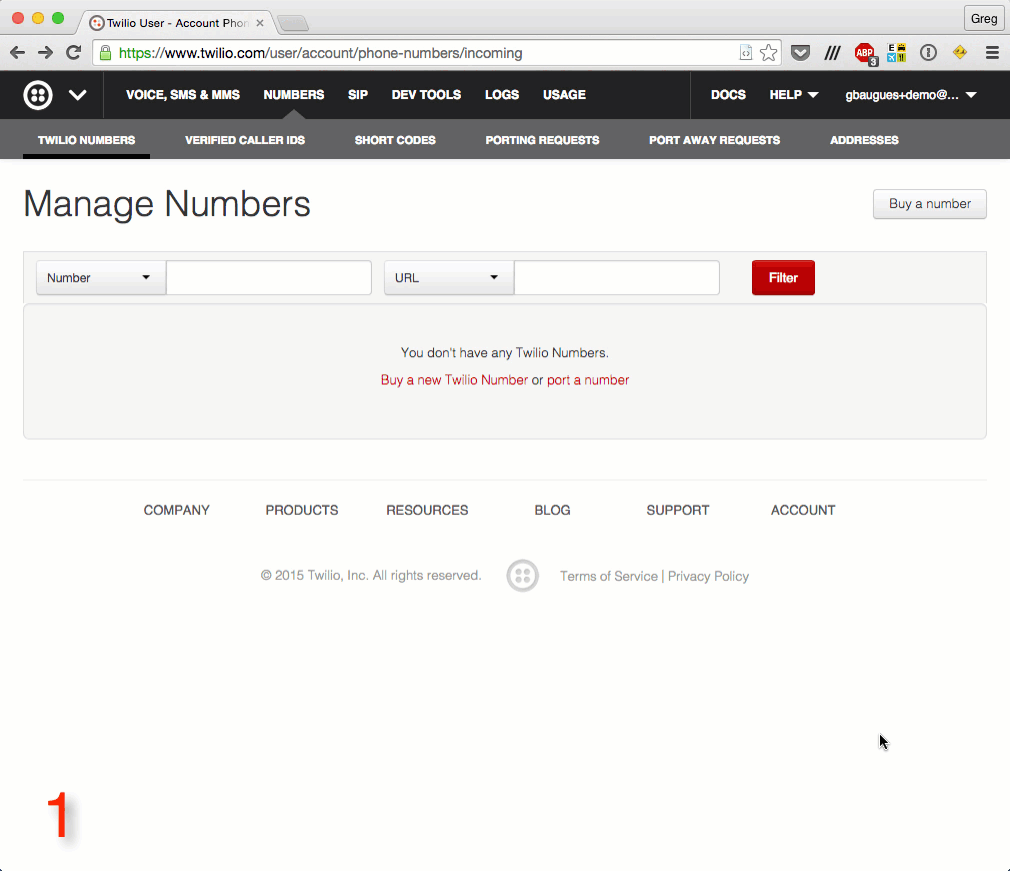Image resolution: width=1010 pixels, height=871 pixels.
Task: Bookmark the page with the star icon
Action: [768, 53]
